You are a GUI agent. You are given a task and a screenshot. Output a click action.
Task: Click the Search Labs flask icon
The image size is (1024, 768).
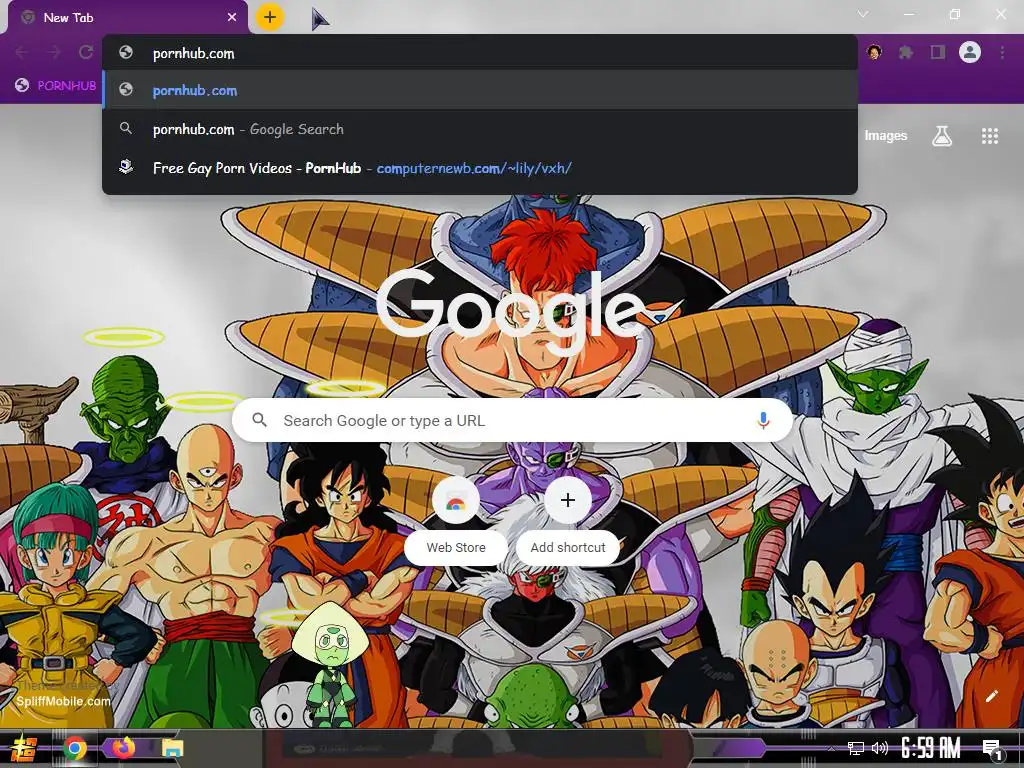click(942, 135)
